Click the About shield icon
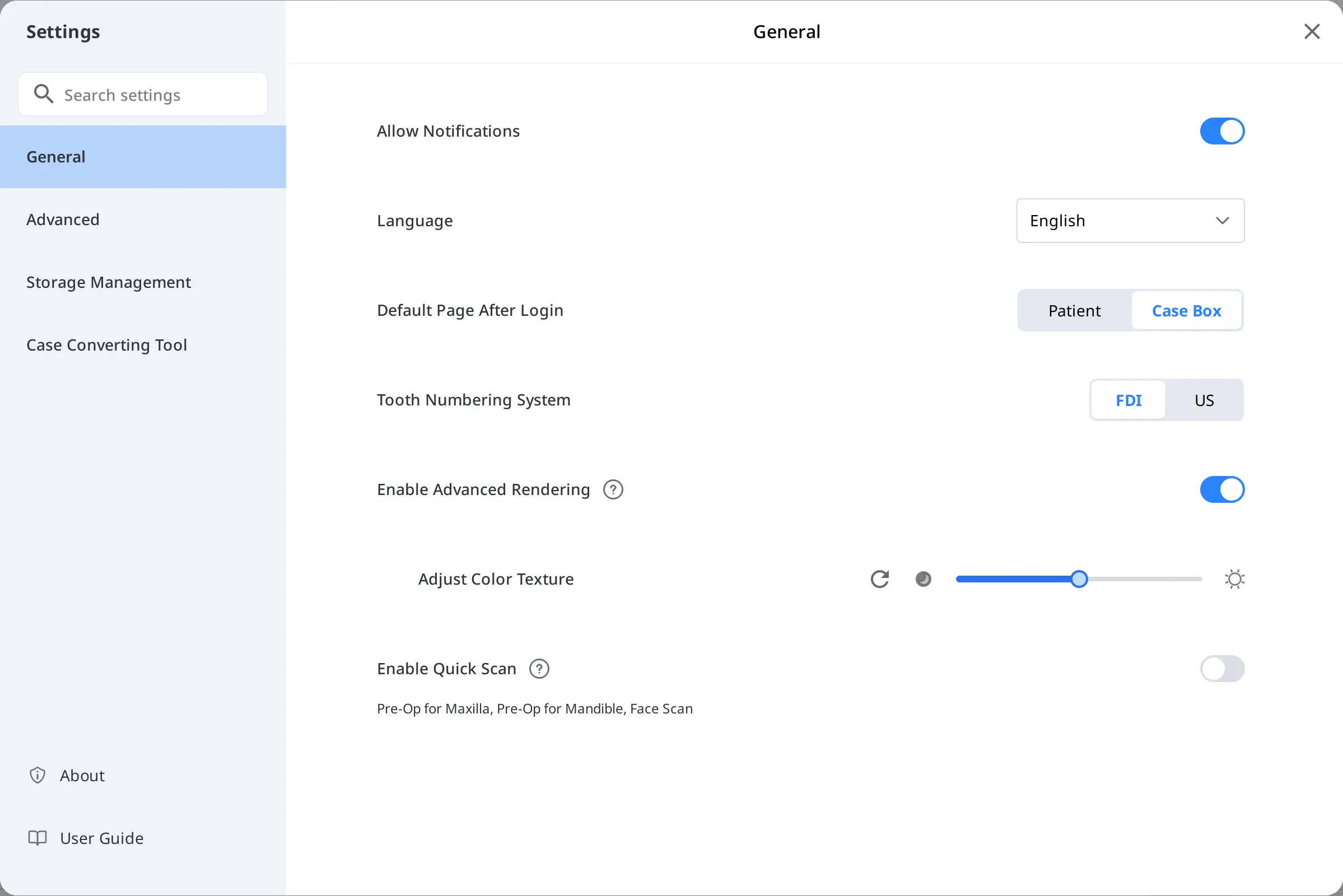The width and height of the screenshot is (1343, 896). coord(36,775)
